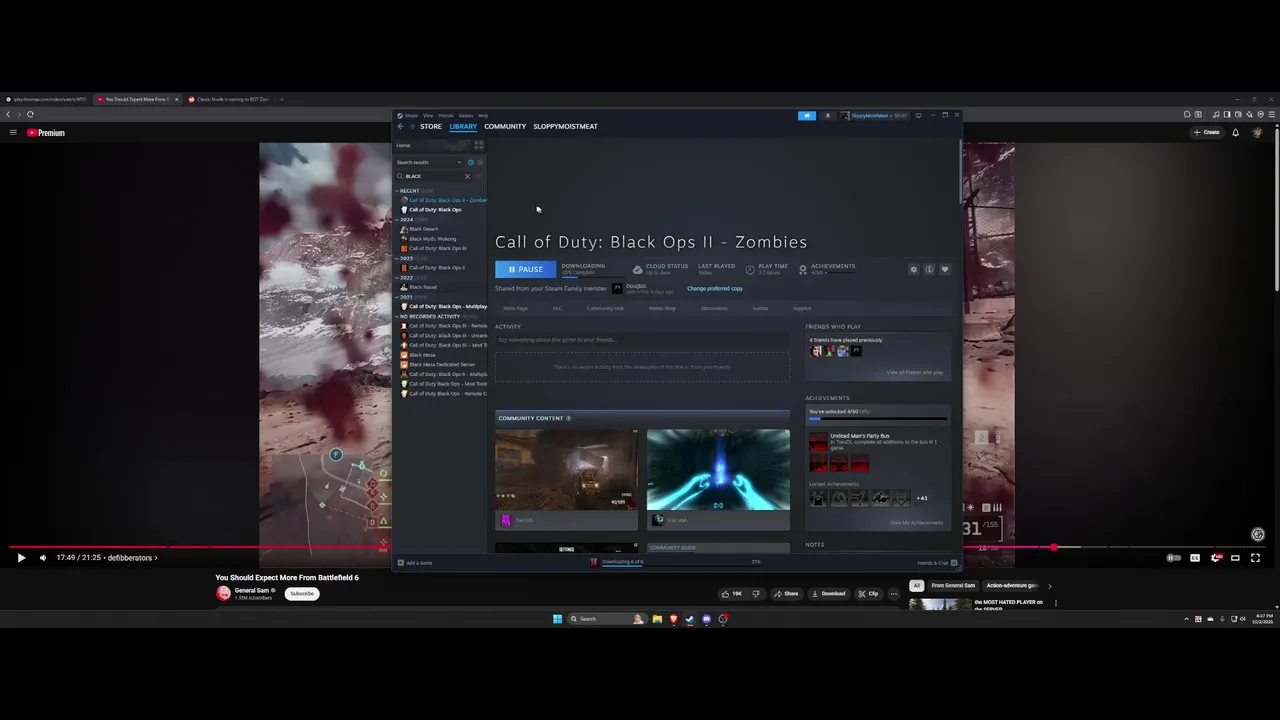Click the recent clock filter icon
This screenshot has width=1280, height=720.
pyautogui.click(x=470, y=162)
